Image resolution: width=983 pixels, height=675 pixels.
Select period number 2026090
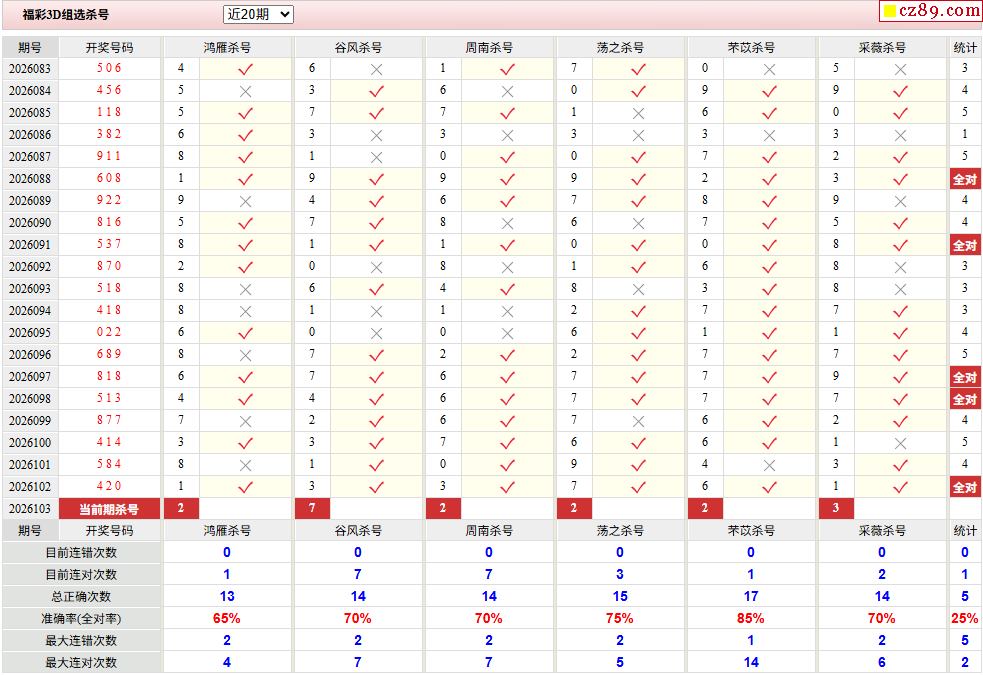click(29, 223)
